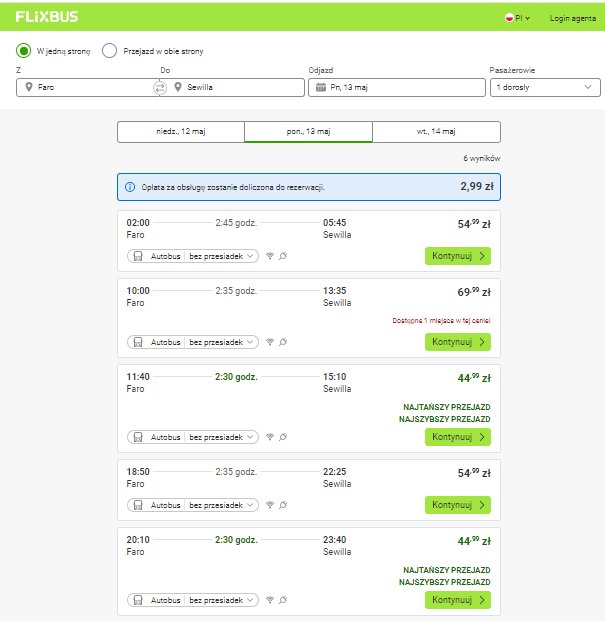Image resolution: width=605 pixels, height=621 pixels.
Task: Click the 23:40 arrival time
Action: 335,540
